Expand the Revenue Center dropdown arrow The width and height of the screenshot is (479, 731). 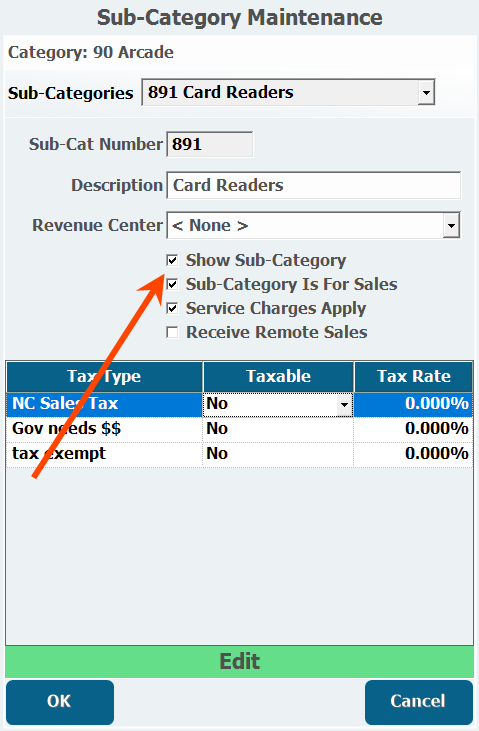tap(451, 225)
